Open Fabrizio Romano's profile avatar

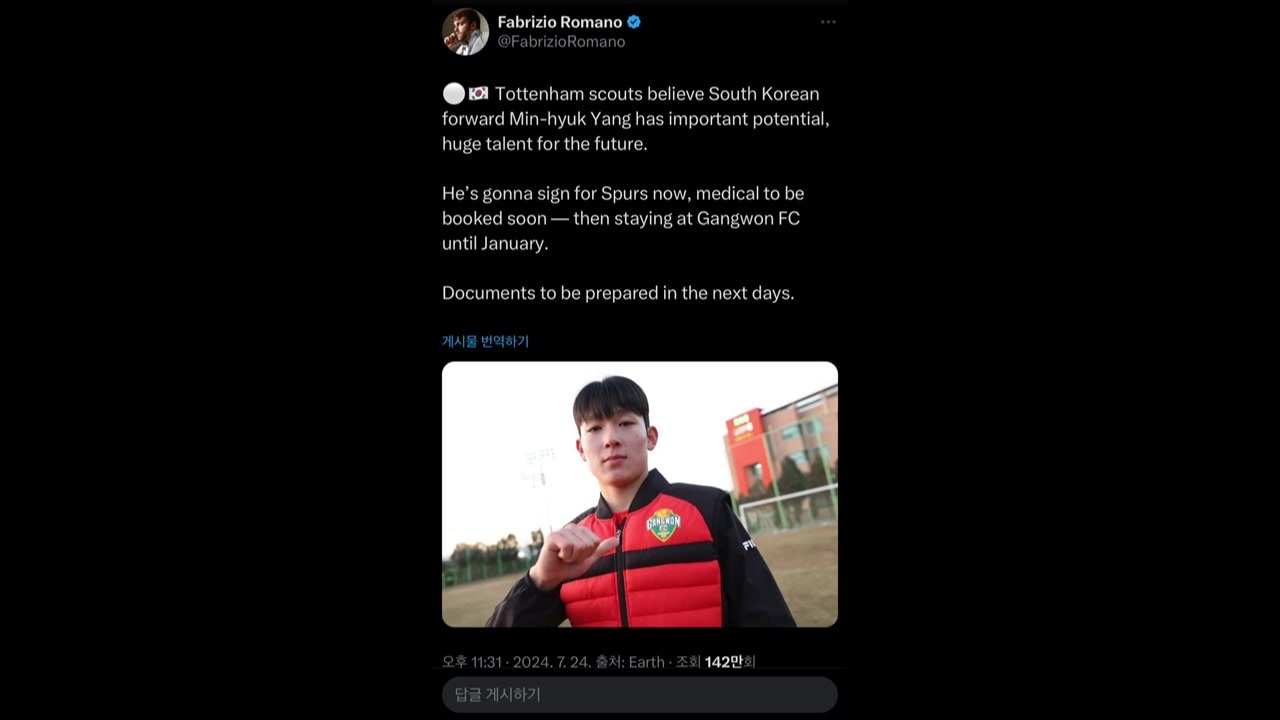pos(465,31)
